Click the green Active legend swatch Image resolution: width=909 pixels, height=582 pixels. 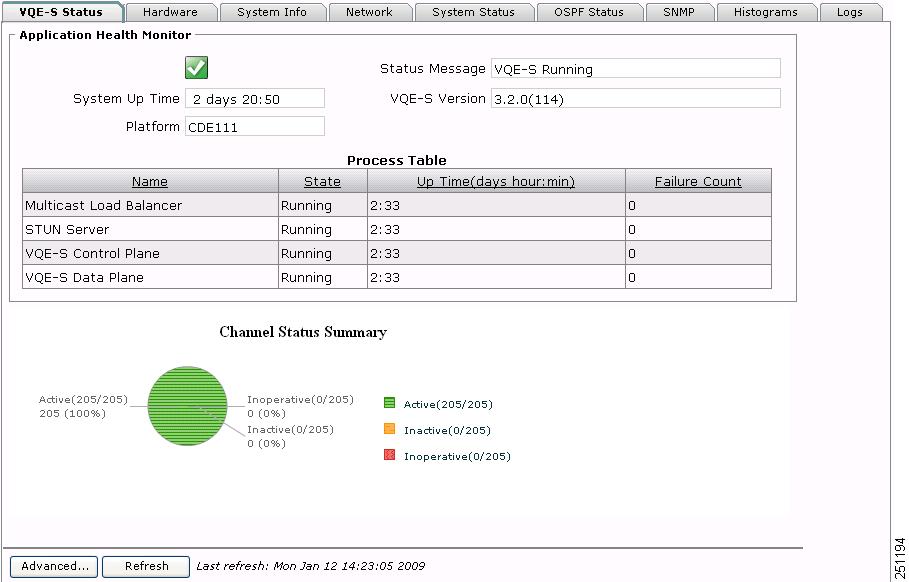(390, 402)
